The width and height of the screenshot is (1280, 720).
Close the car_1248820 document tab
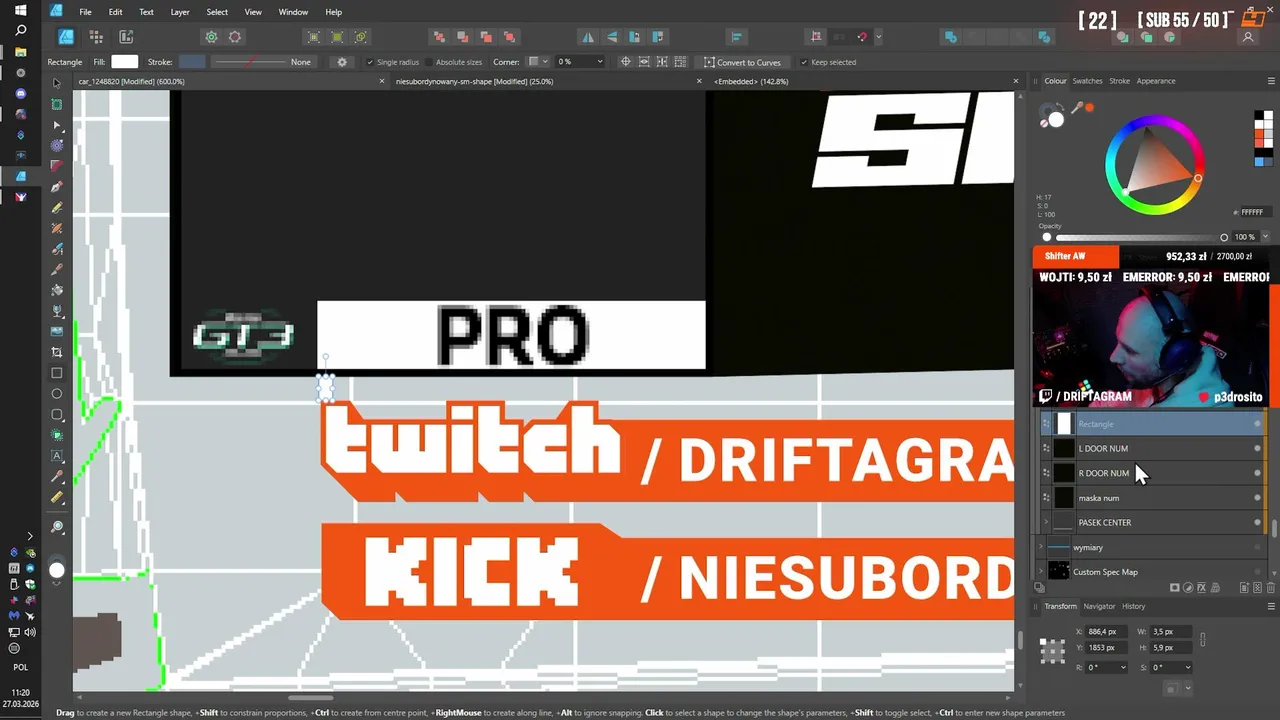point(382,81)
